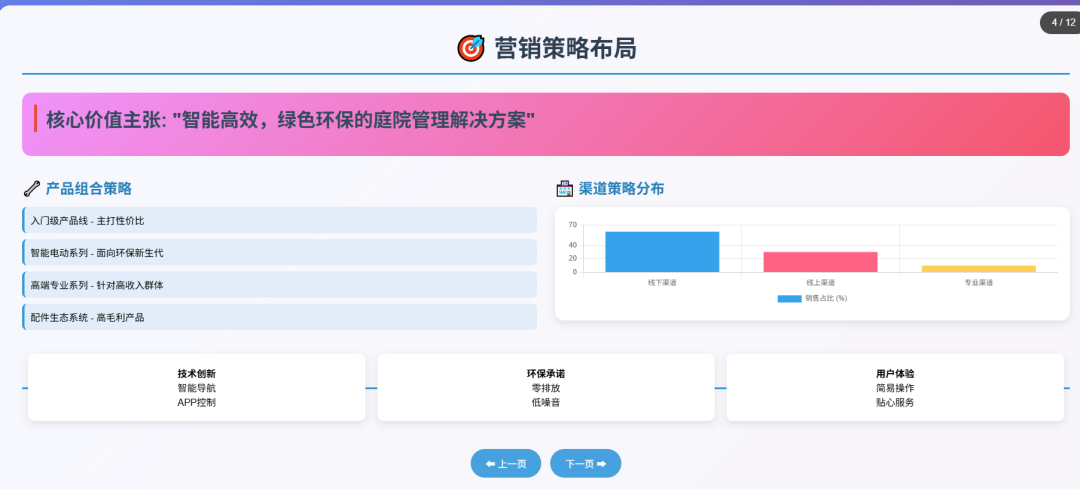Click the target icon beside 营销策略布局 title
Image resolution: width=1080 pixels, height=489 pixels.
471,48
